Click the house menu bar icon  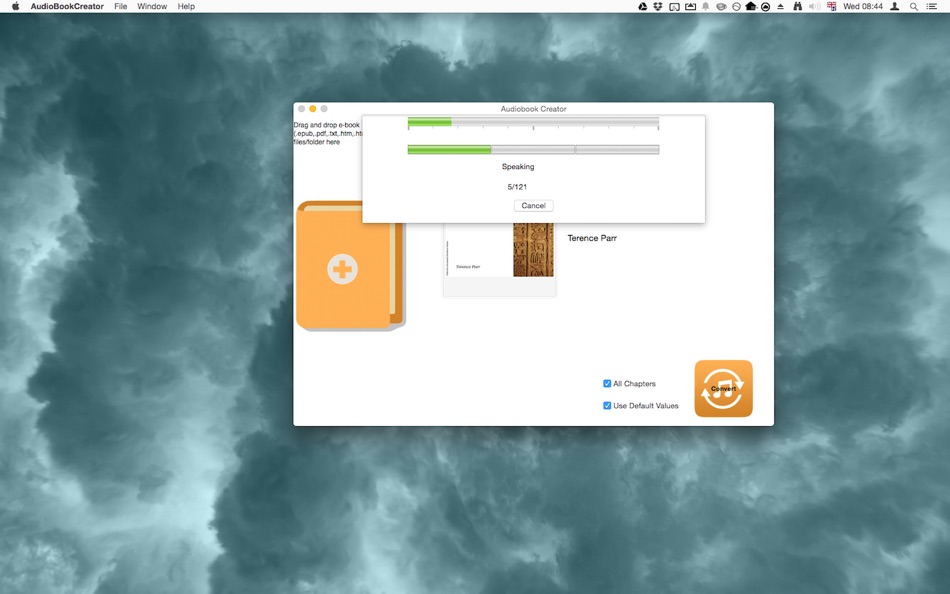tap(751, 6)
